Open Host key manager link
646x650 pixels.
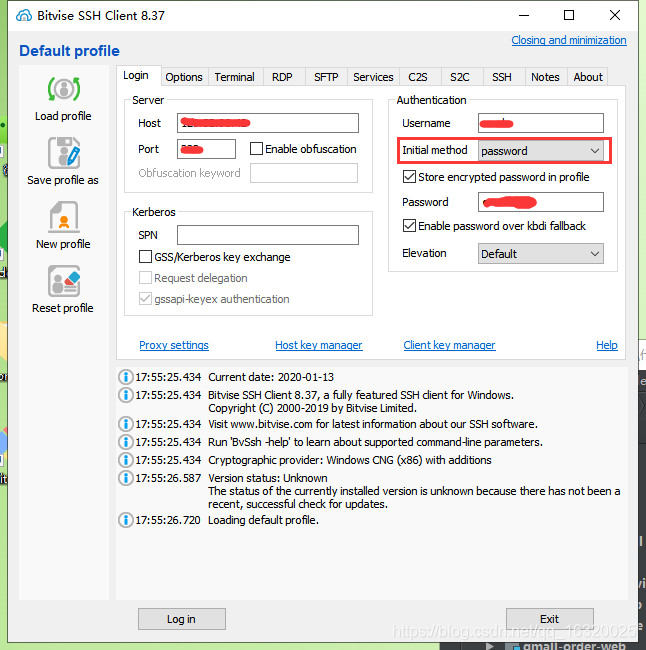[x=319, y=345]
